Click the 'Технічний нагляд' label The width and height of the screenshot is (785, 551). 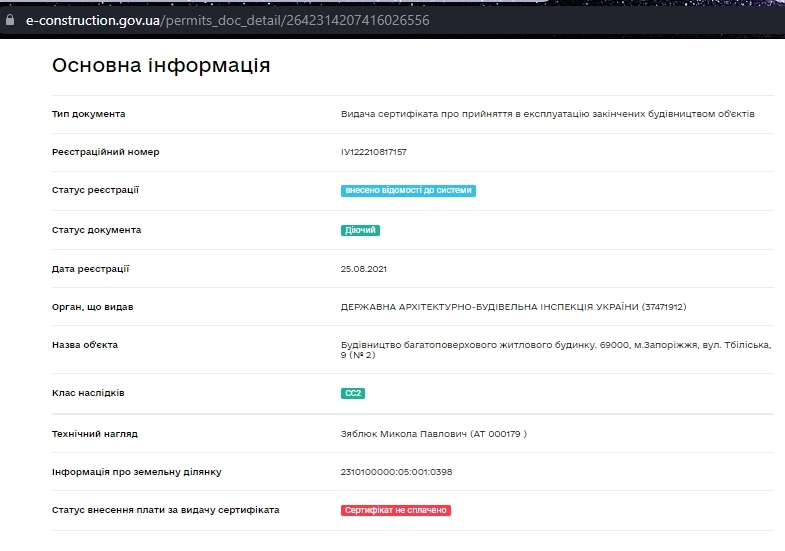click(95, 434)
